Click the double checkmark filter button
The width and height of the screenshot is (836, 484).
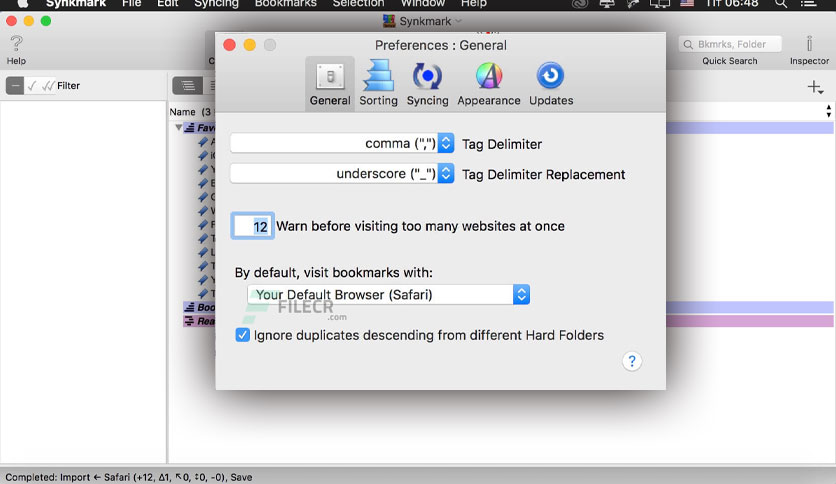point(48,85)
